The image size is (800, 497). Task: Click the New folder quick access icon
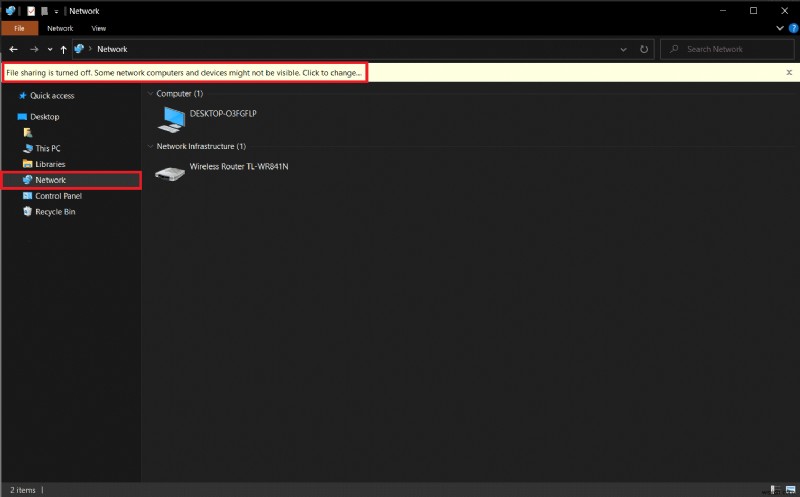coord(44,11)
